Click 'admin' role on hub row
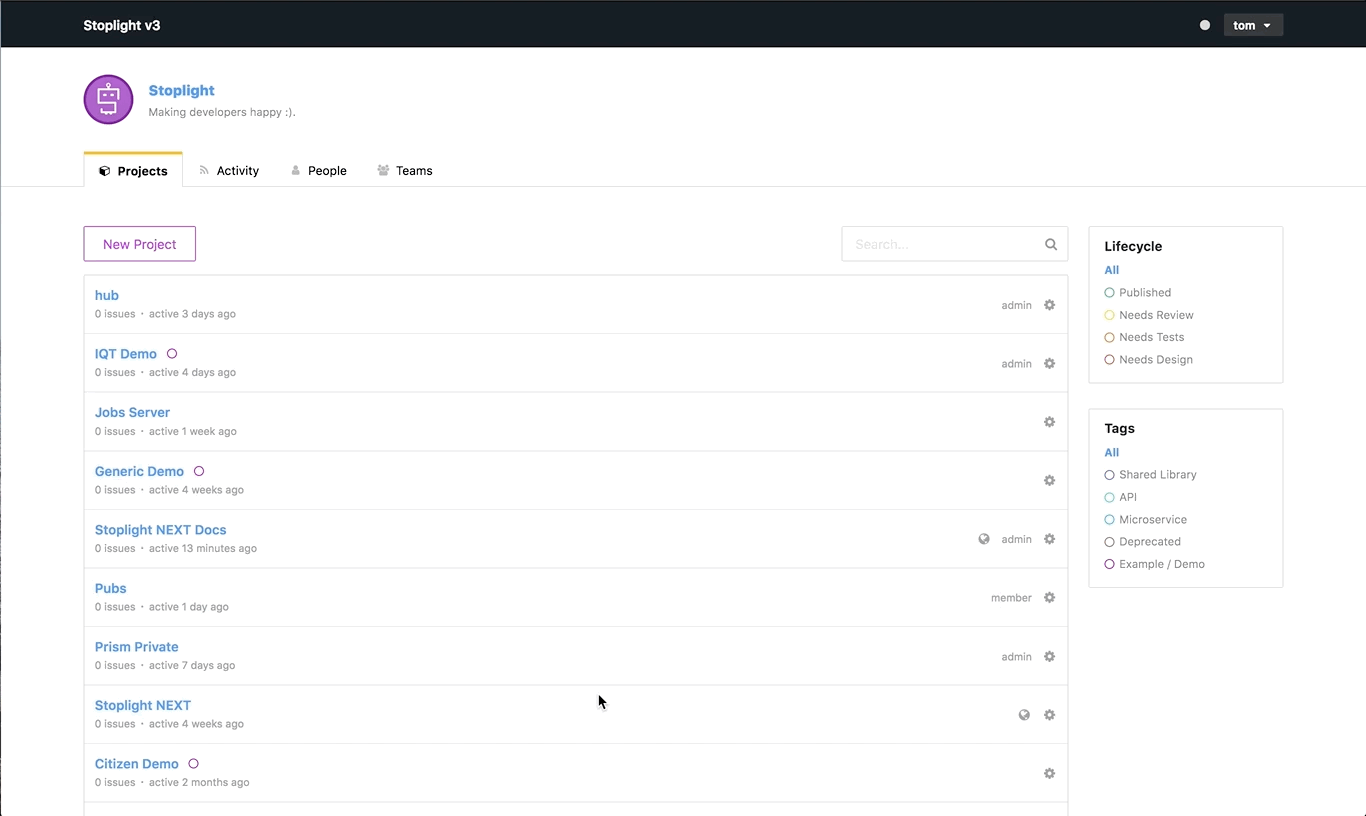This screenshot has width=1366, height=816. (x=1016, y=305)
